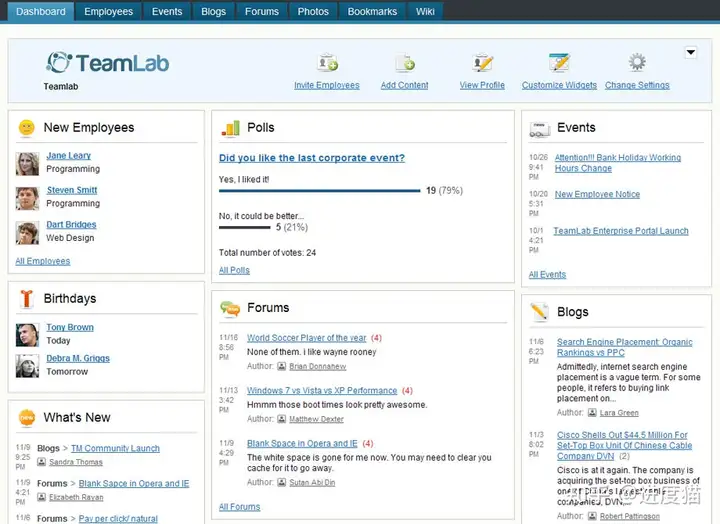Open Pay per click/ natural link
This screenshot has width=720, height=524.
(118, 518)
